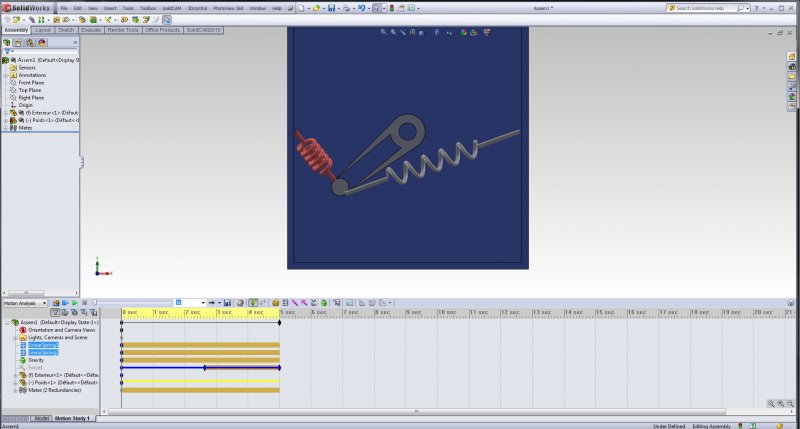Click the New document icon

[302, 8]
